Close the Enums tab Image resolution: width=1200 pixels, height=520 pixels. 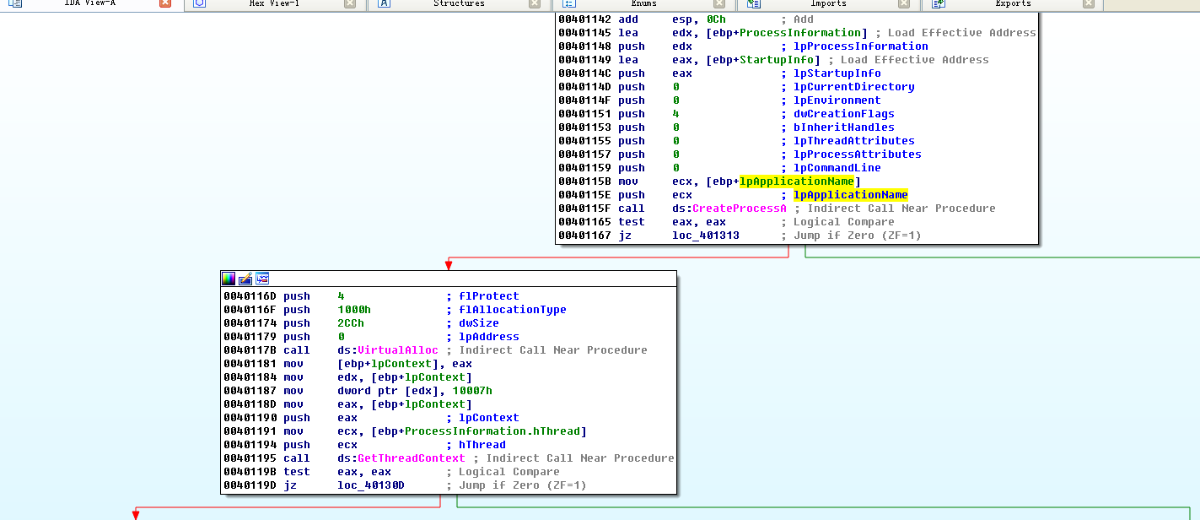tap(719, 4)
